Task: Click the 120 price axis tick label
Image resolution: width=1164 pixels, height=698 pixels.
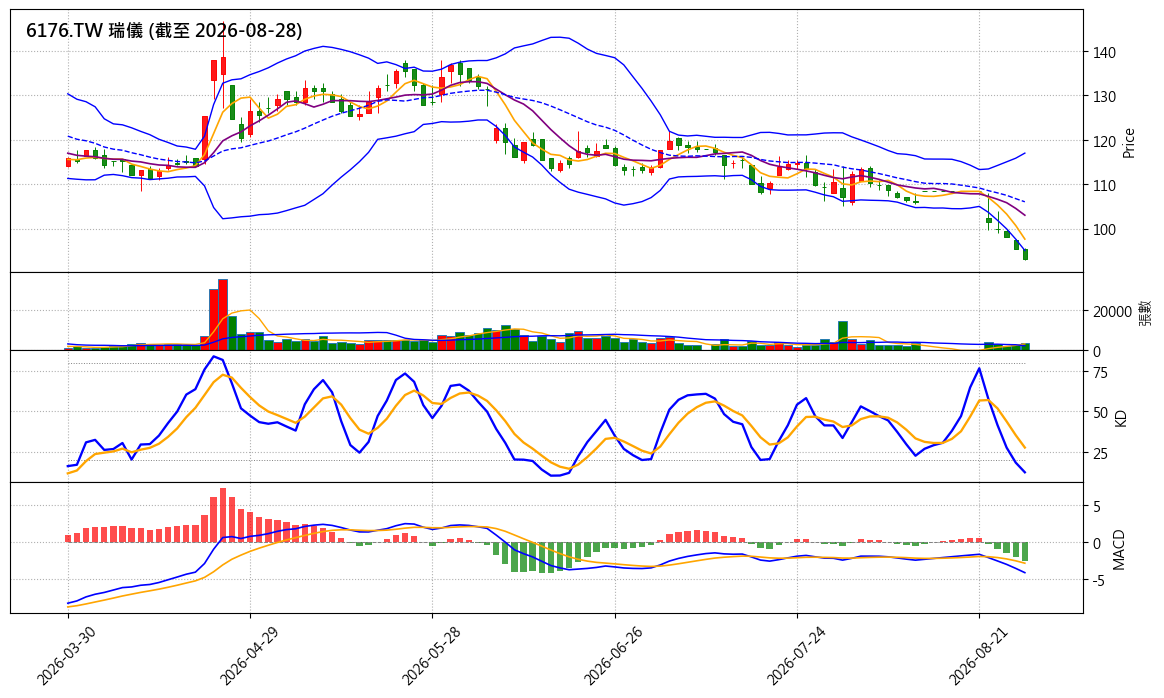Action: (1103, 141)
